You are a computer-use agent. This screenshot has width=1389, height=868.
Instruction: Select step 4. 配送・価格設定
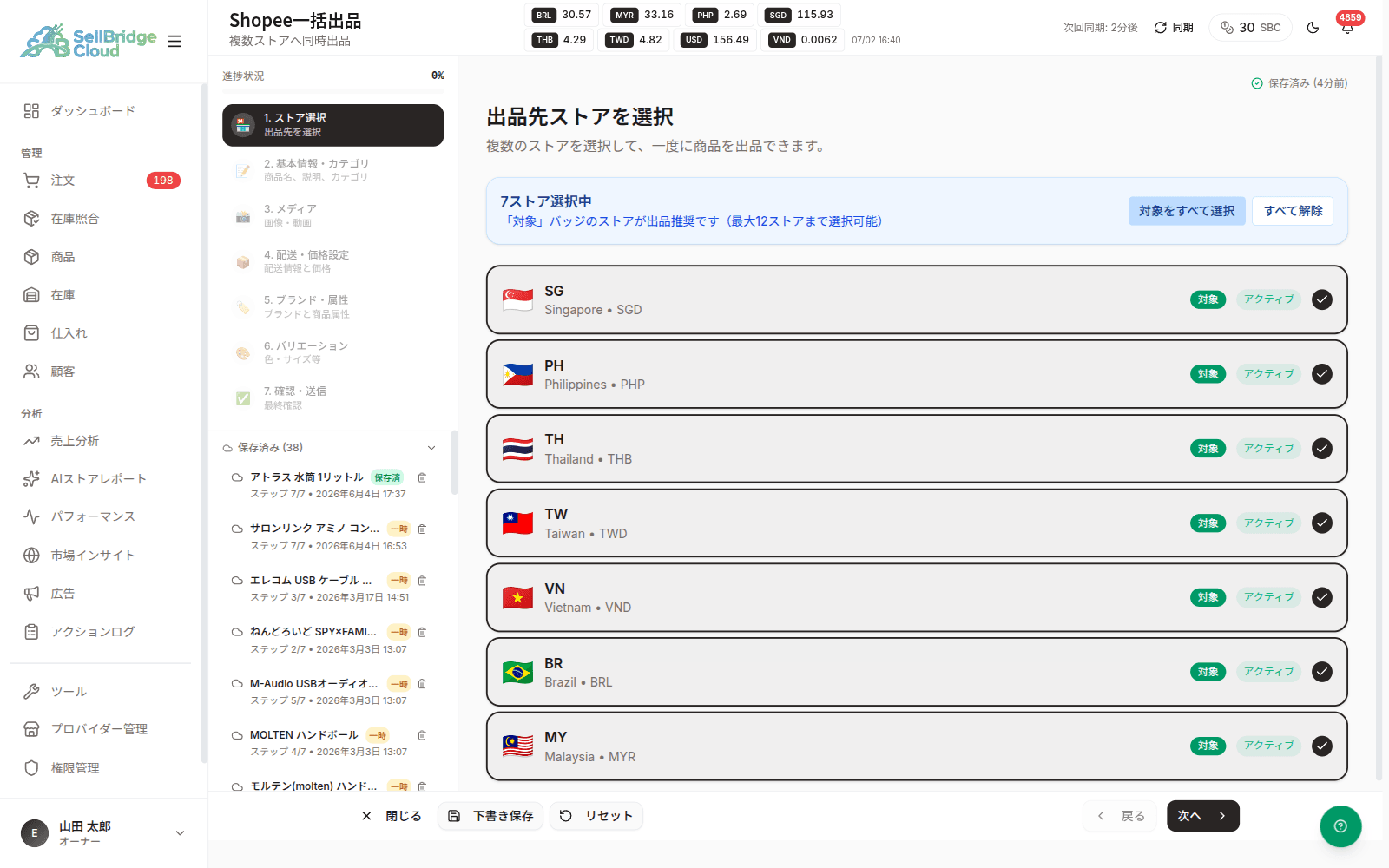(333, 261)
